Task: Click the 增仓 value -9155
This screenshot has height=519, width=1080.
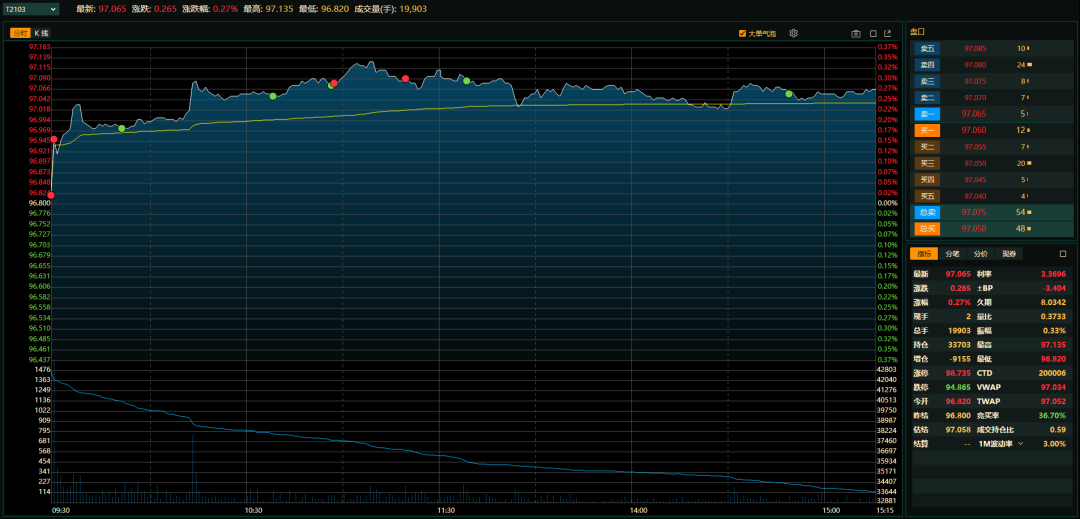Action: click(961, 359)
